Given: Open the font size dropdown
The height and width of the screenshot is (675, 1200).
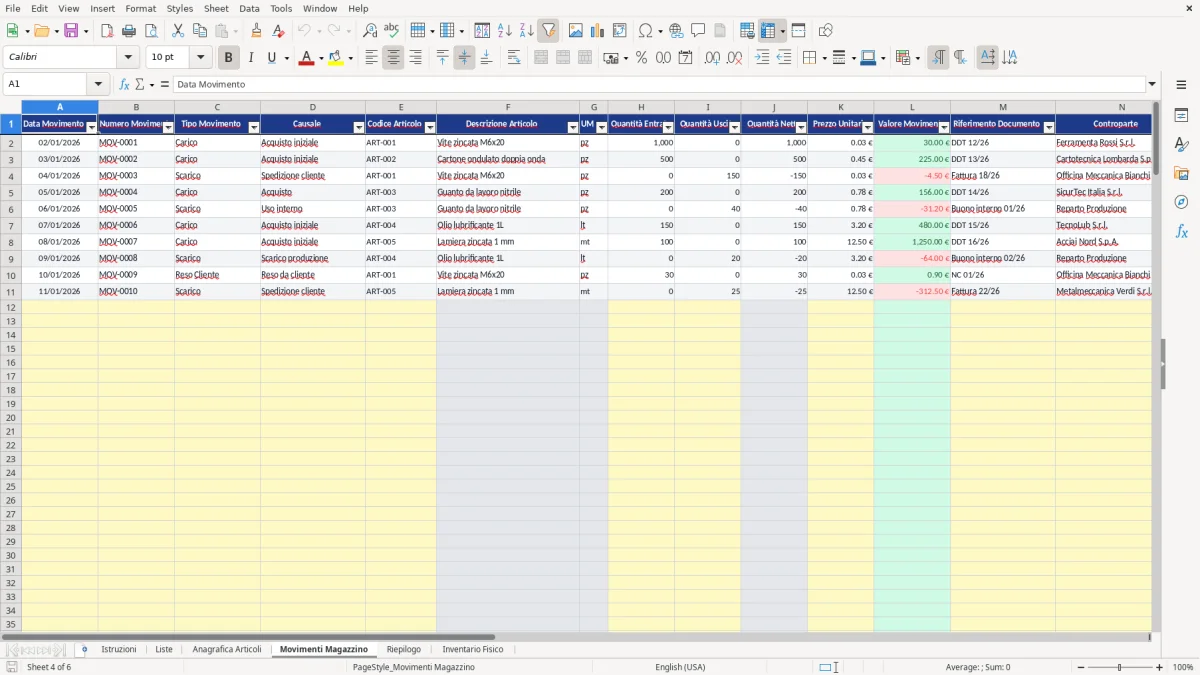Looking at the screenshot, I should (x=200, y=58).
